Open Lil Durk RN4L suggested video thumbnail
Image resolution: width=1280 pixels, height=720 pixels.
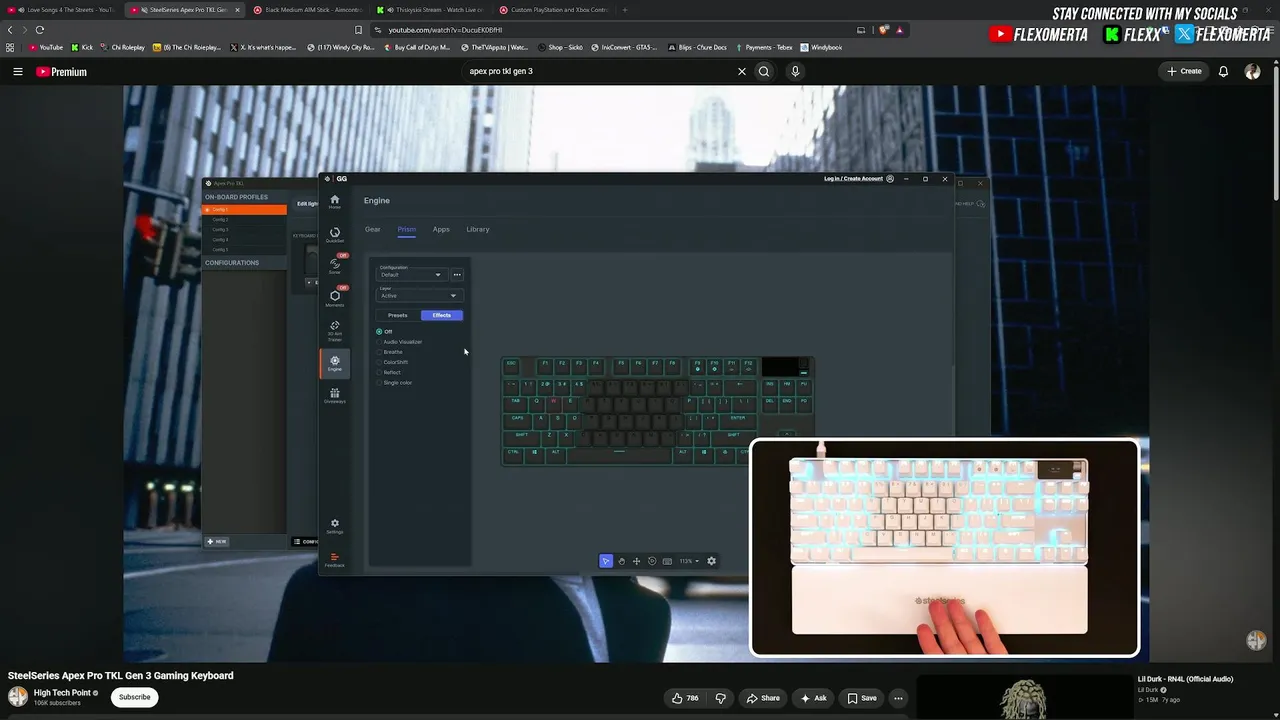(1024, 697)
